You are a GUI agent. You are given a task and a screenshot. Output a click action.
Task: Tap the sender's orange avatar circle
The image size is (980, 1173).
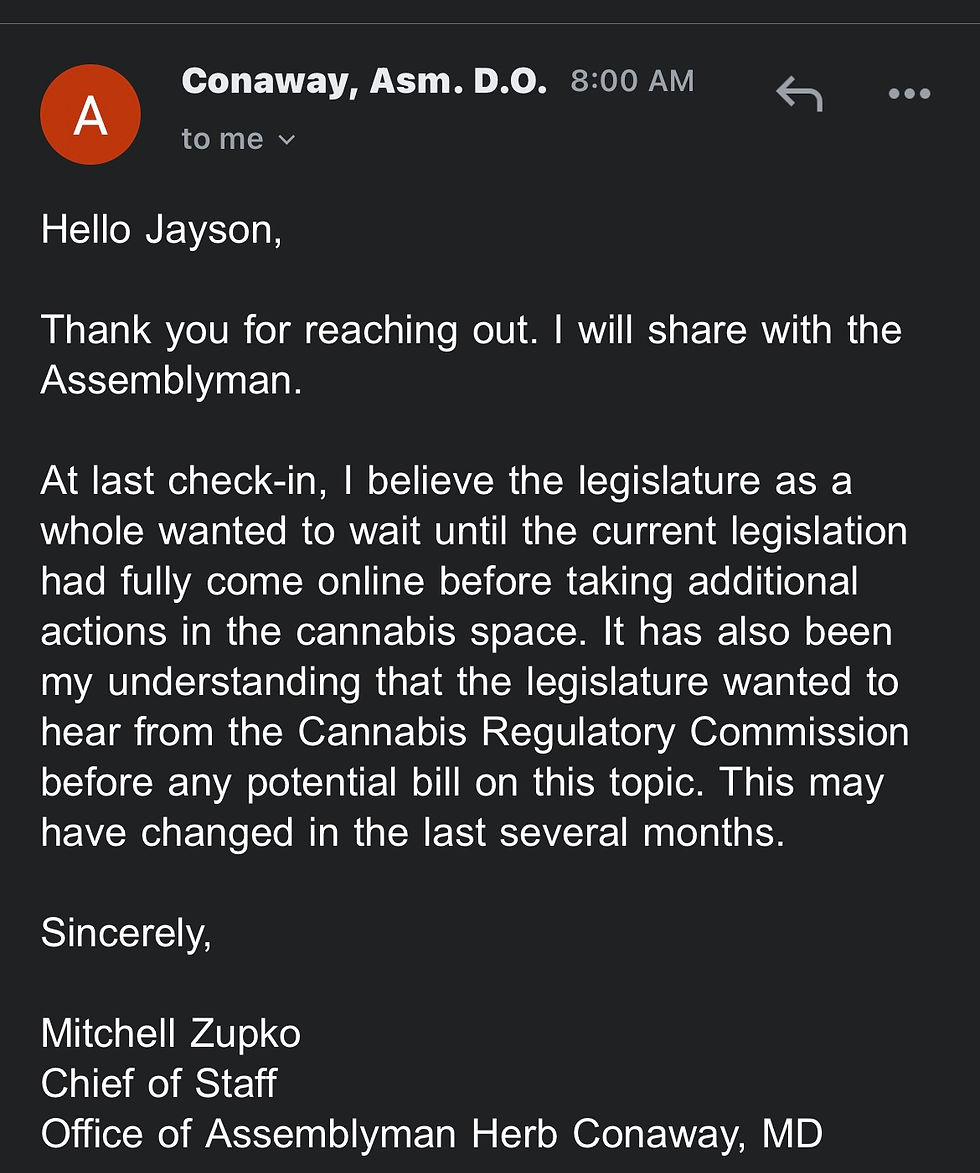coord(90,115)
